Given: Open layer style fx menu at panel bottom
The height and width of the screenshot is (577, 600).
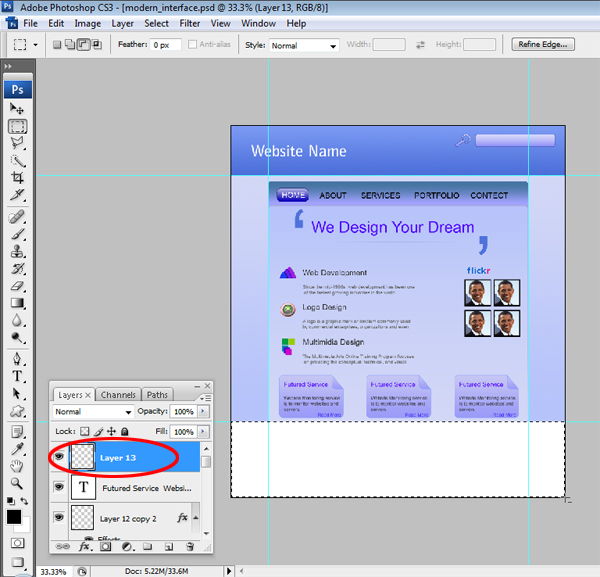Looking at the screenshot, I should [x=85, y=546].
